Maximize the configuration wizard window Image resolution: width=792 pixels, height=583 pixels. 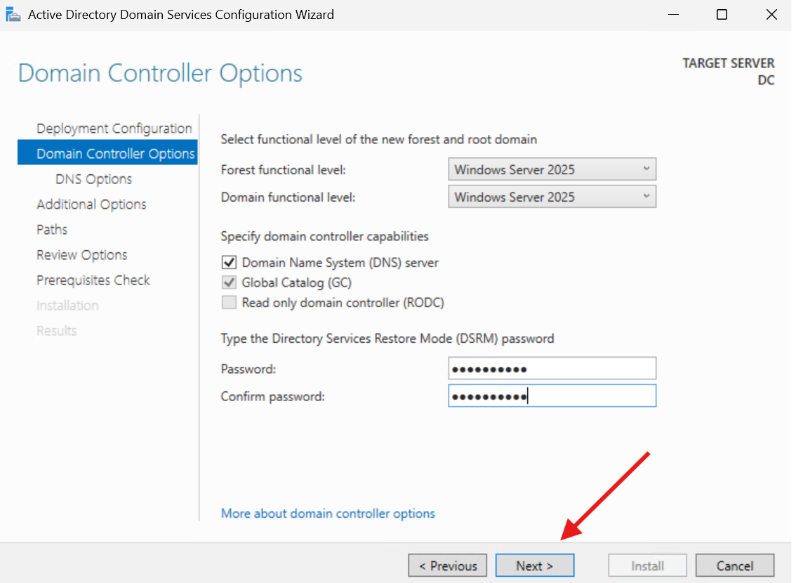[722, 15]
